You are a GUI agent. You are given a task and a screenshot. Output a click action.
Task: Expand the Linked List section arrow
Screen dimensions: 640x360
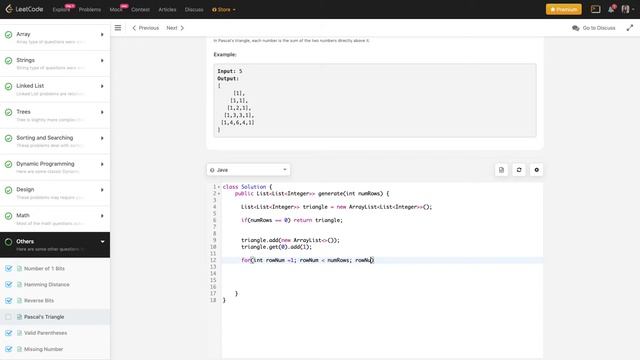click(x=102, y=86)
